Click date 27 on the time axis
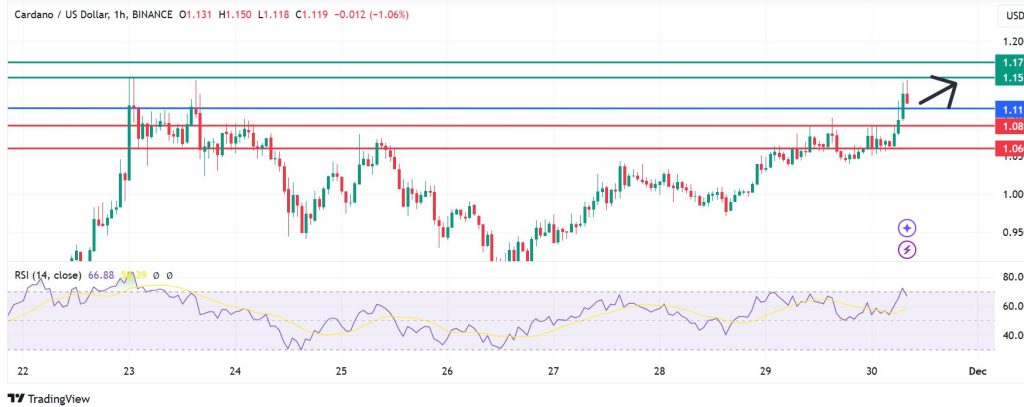 553,370
